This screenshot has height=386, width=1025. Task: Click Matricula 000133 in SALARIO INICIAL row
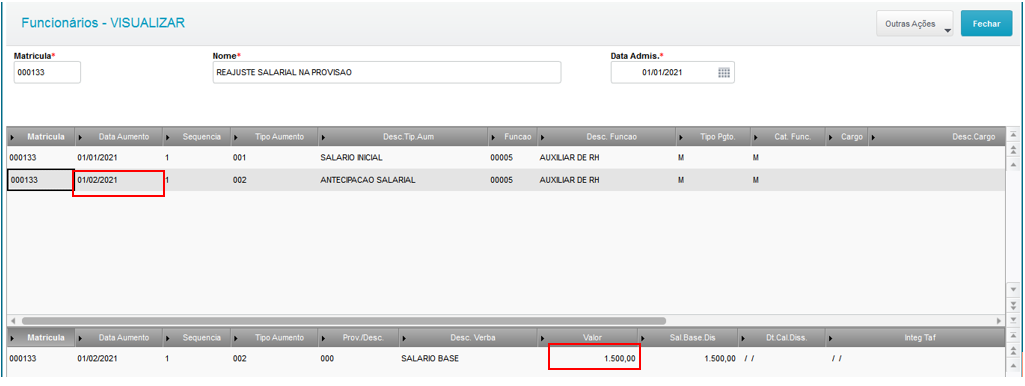(x=24, y=158)
